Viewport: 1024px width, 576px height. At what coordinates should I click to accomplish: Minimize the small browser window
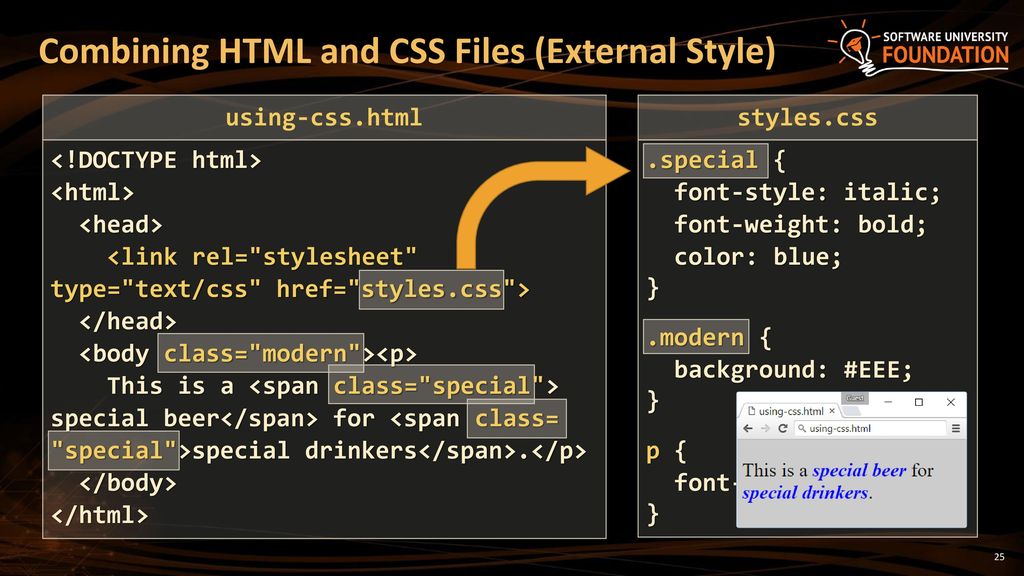coord(888,402)
